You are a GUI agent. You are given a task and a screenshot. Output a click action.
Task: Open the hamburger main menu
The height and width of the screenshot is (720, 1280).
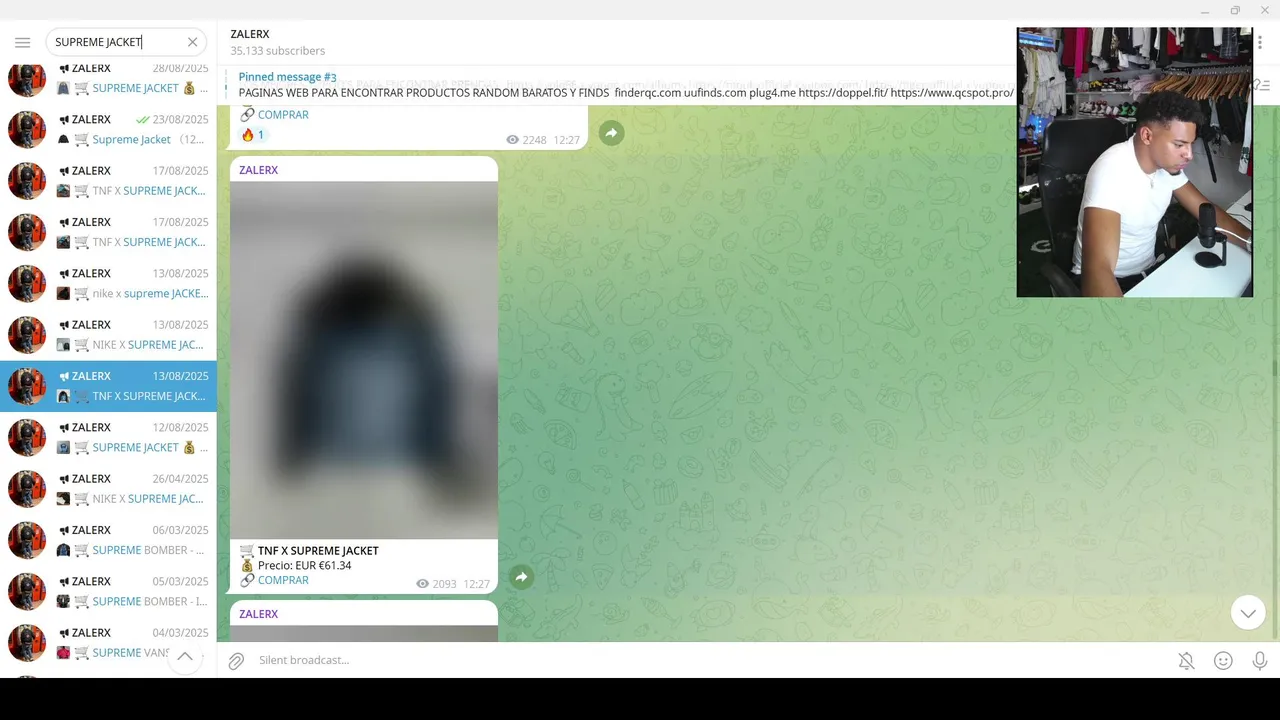tap(22, 42)
